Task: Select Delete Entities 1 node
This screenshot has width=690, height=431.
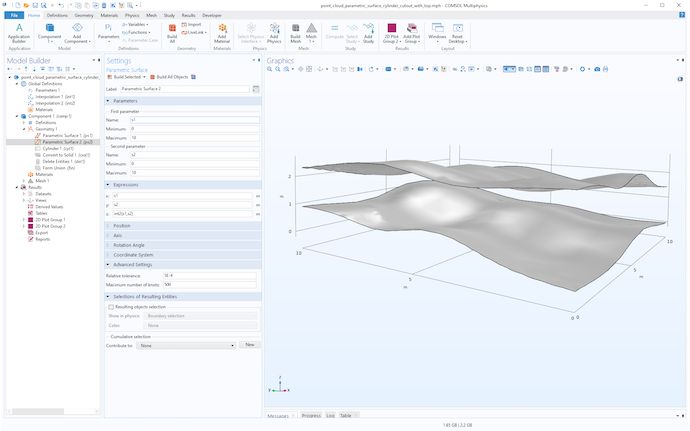Action: [60, 162]
